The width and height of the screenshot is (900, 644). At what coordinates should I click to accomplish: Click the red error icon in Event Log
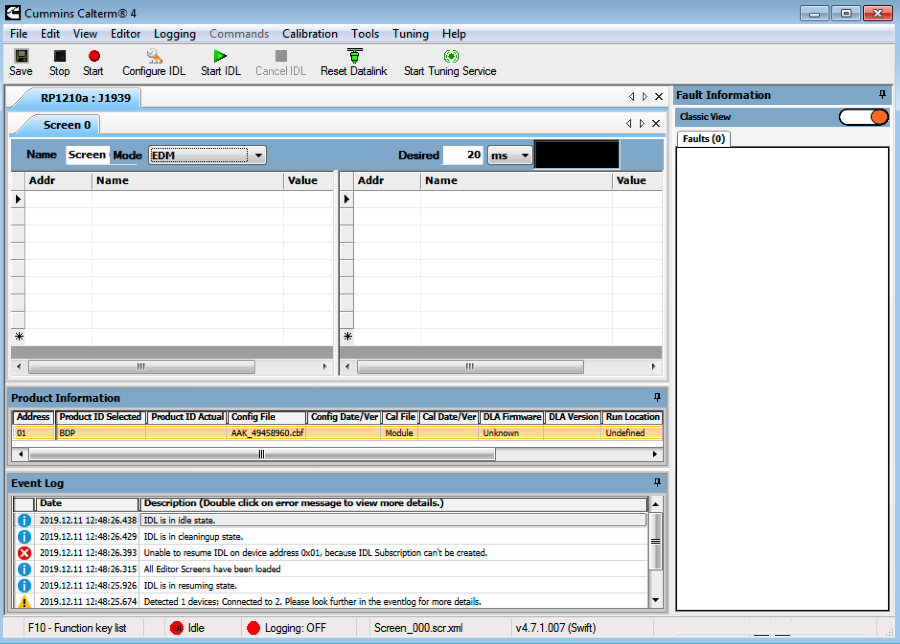pyautogui.click(x=24, y=553)
